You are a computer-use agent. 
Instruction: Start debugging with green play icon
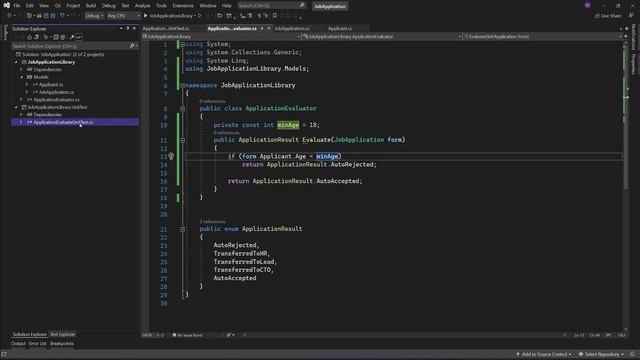(146, 16)
